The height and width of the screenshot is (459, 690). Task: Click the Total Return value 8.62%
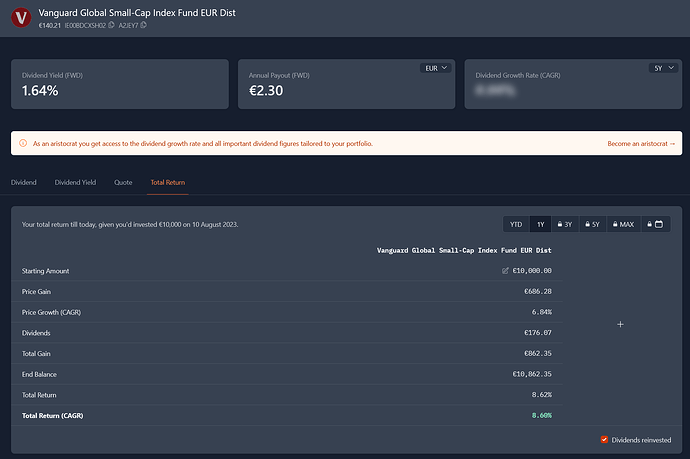coord(542,395)
